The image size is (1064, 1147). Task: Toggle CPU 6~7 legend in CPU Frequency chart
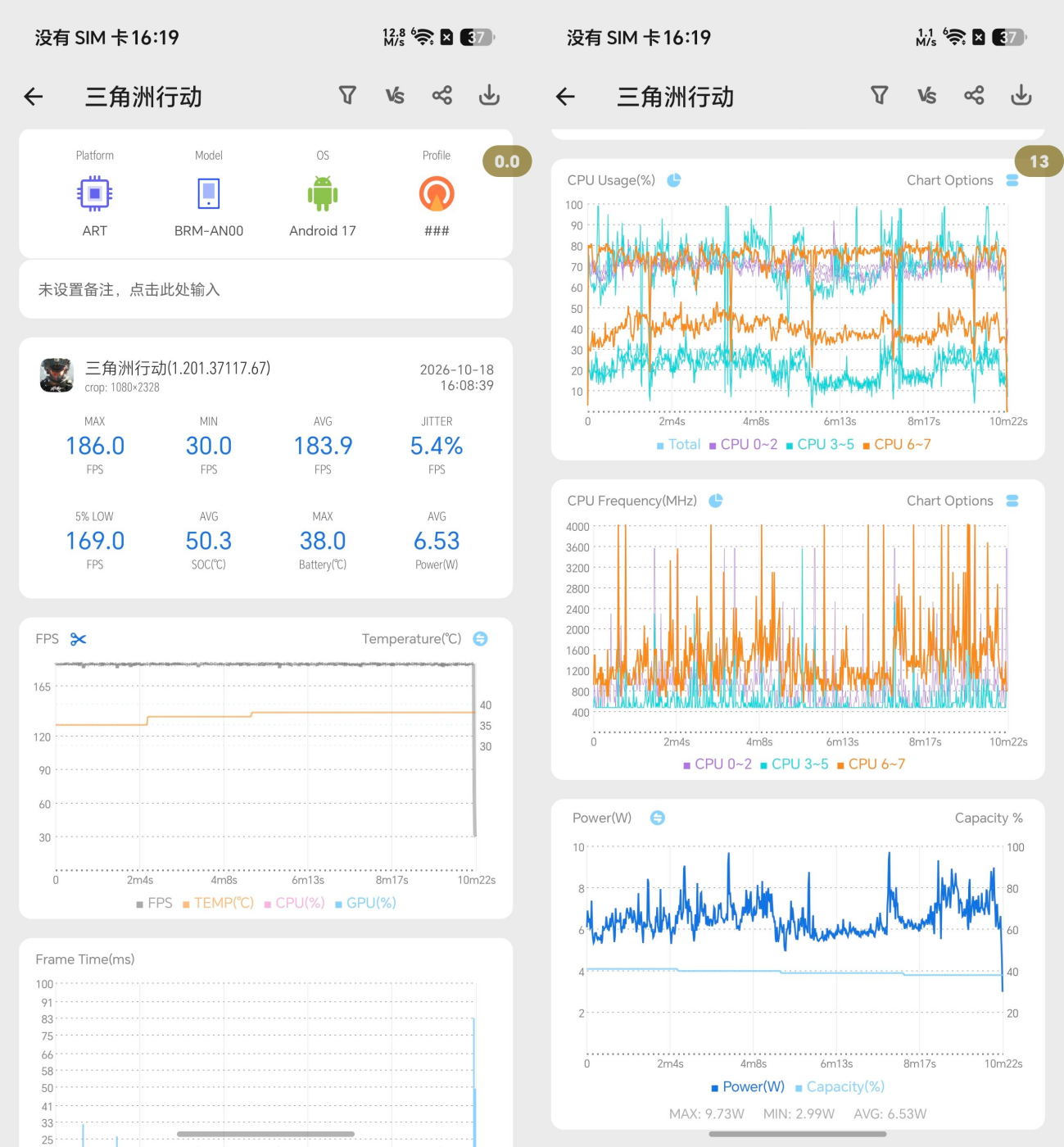(871, 764)
